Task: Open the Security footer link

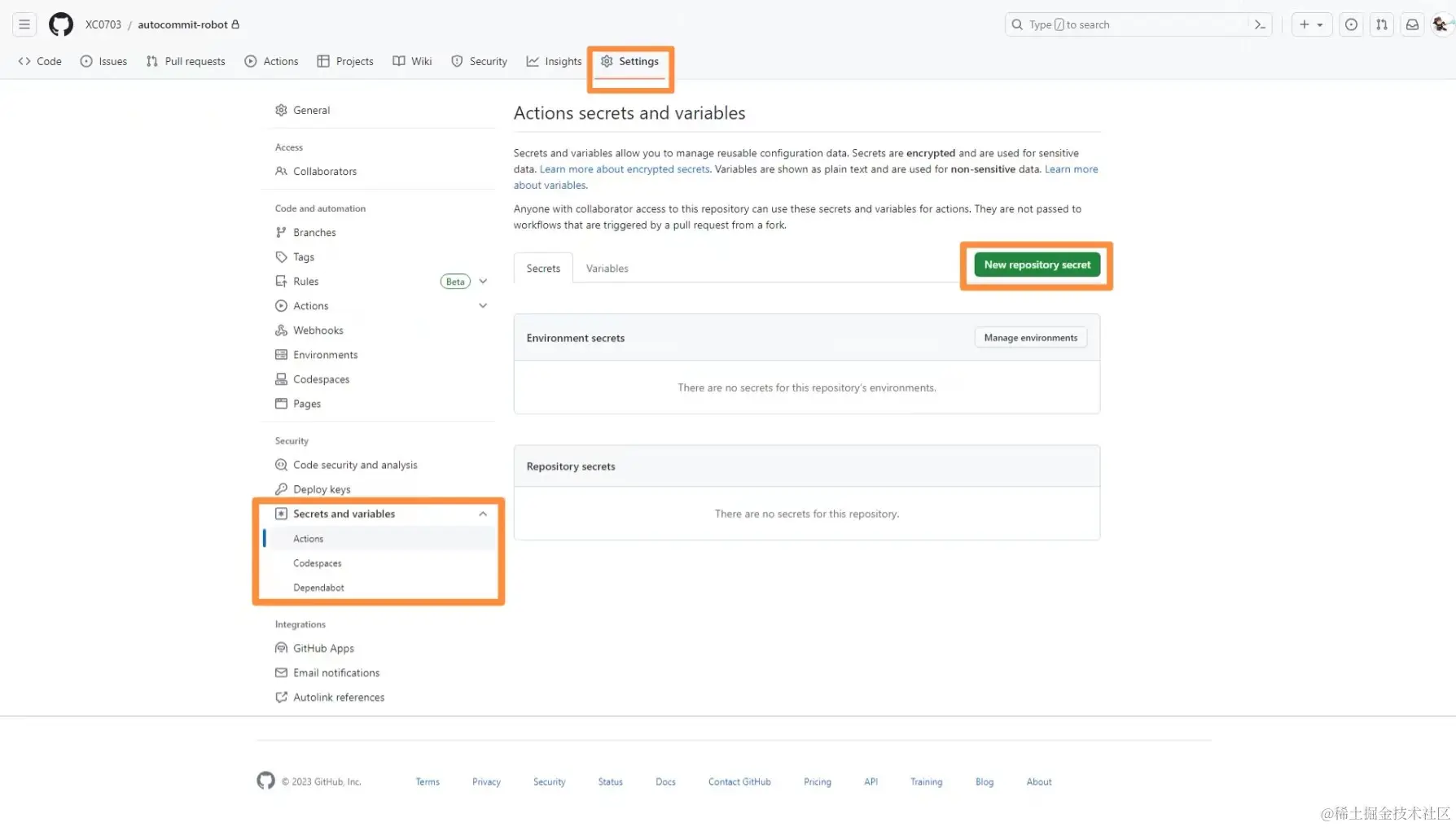Action: 550,781
